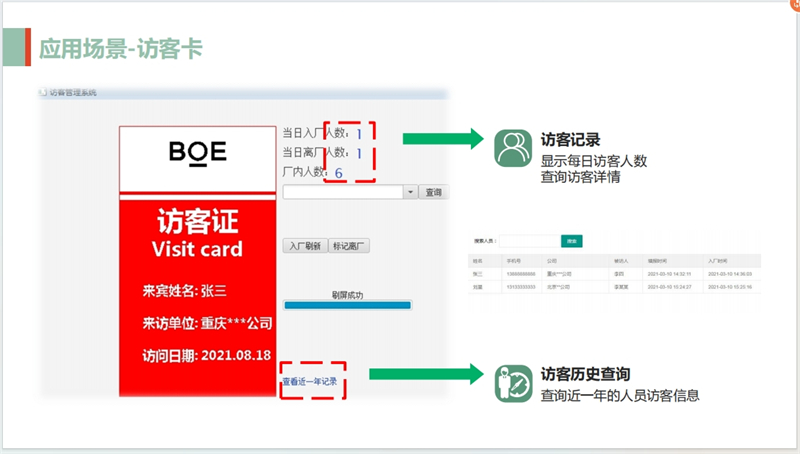Click the 访客历史查询 heading
Viewport: 800px width, 454px height.
585,374
